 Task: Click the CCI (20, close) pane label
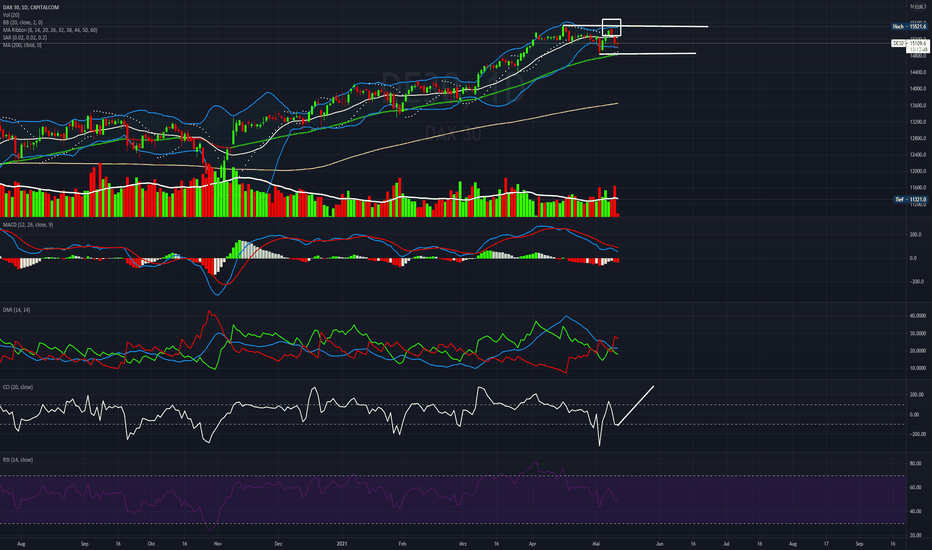click(x=18, y=387)
